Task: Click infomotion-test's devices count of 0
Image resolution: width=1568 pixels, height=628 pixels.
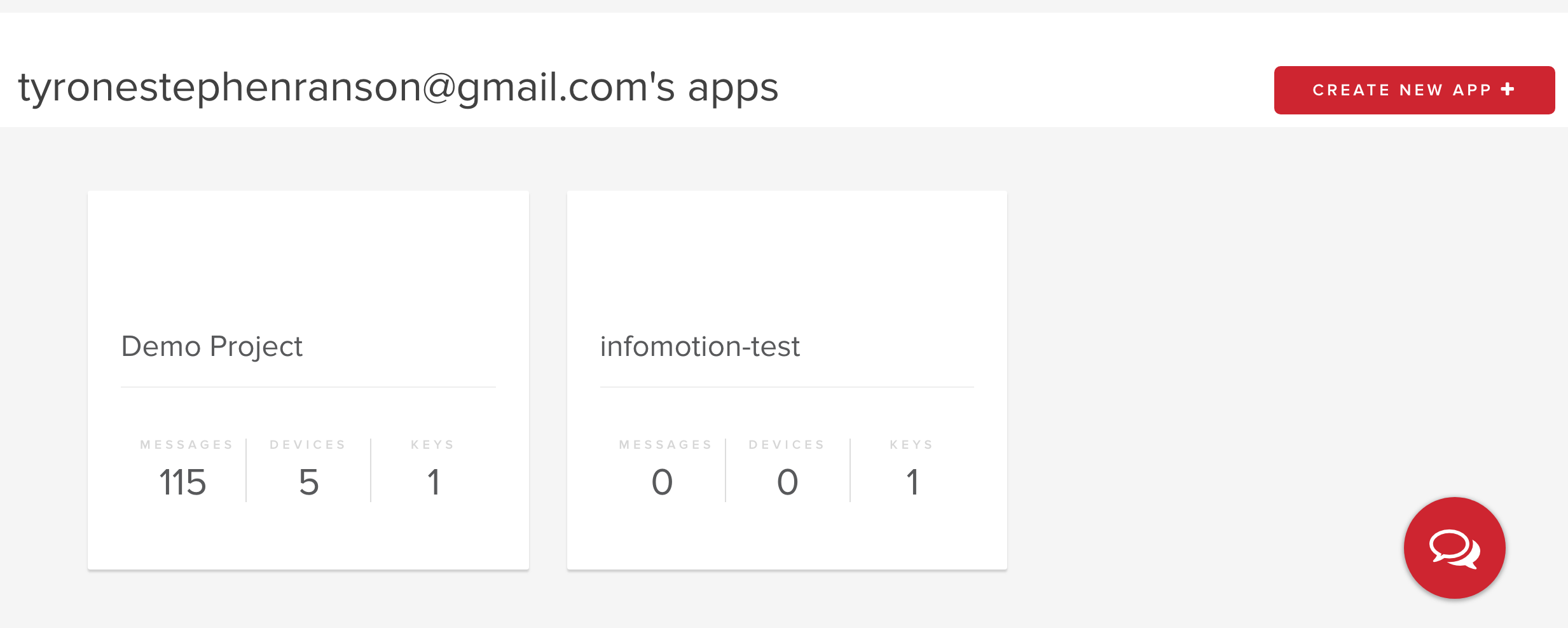Action: coord(787,482)
